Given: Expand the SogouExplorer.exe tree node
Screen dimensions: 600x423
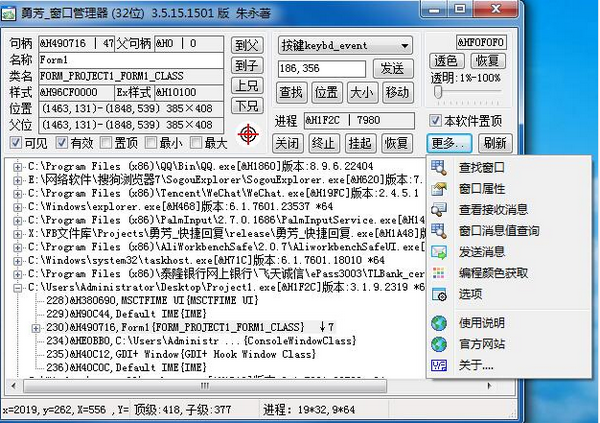Looking at the screenshot, I should (x=17, y=180).
